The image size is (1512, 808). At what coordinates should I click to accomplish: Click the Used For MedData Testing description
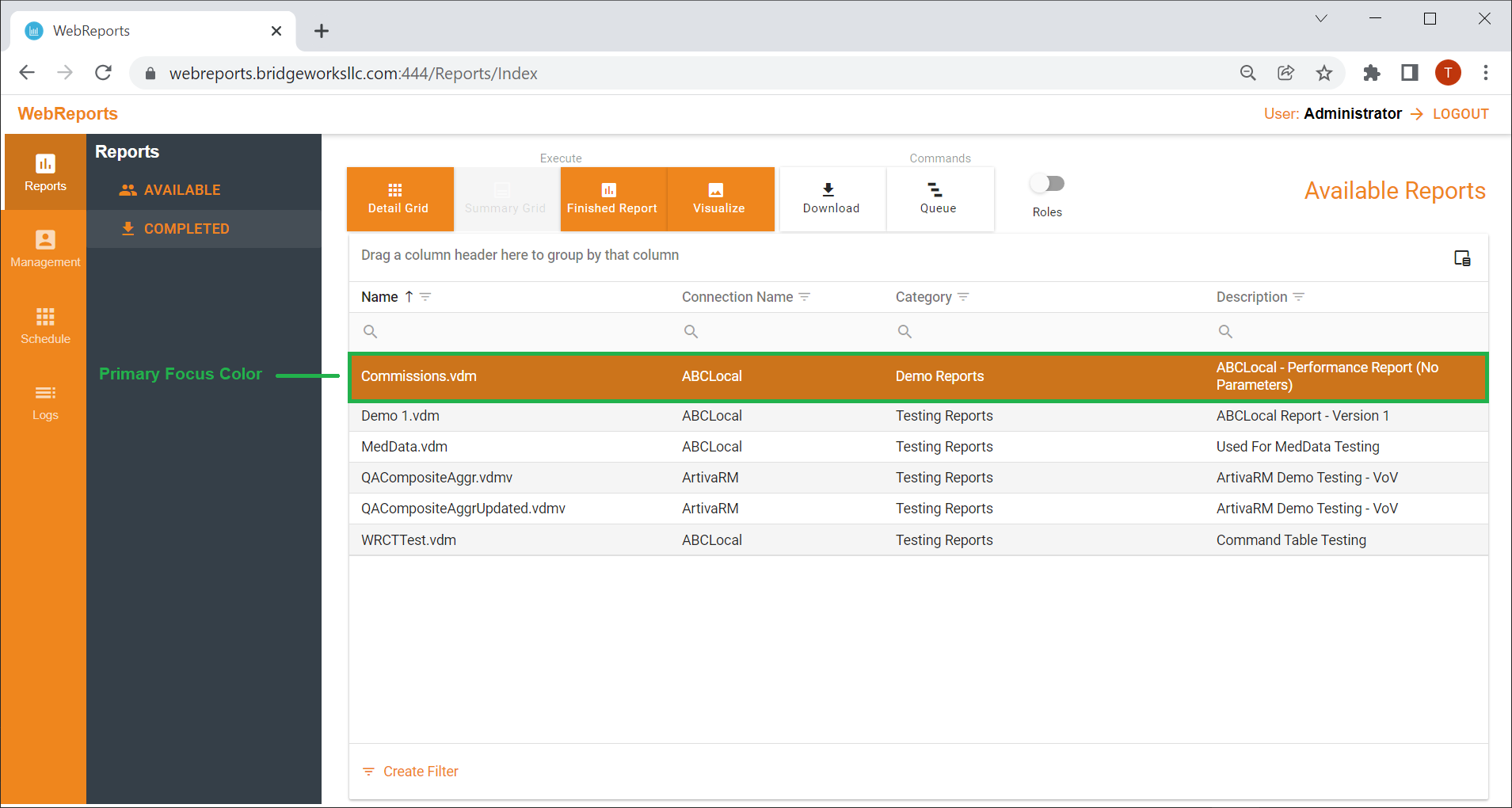pos(1297,447)
